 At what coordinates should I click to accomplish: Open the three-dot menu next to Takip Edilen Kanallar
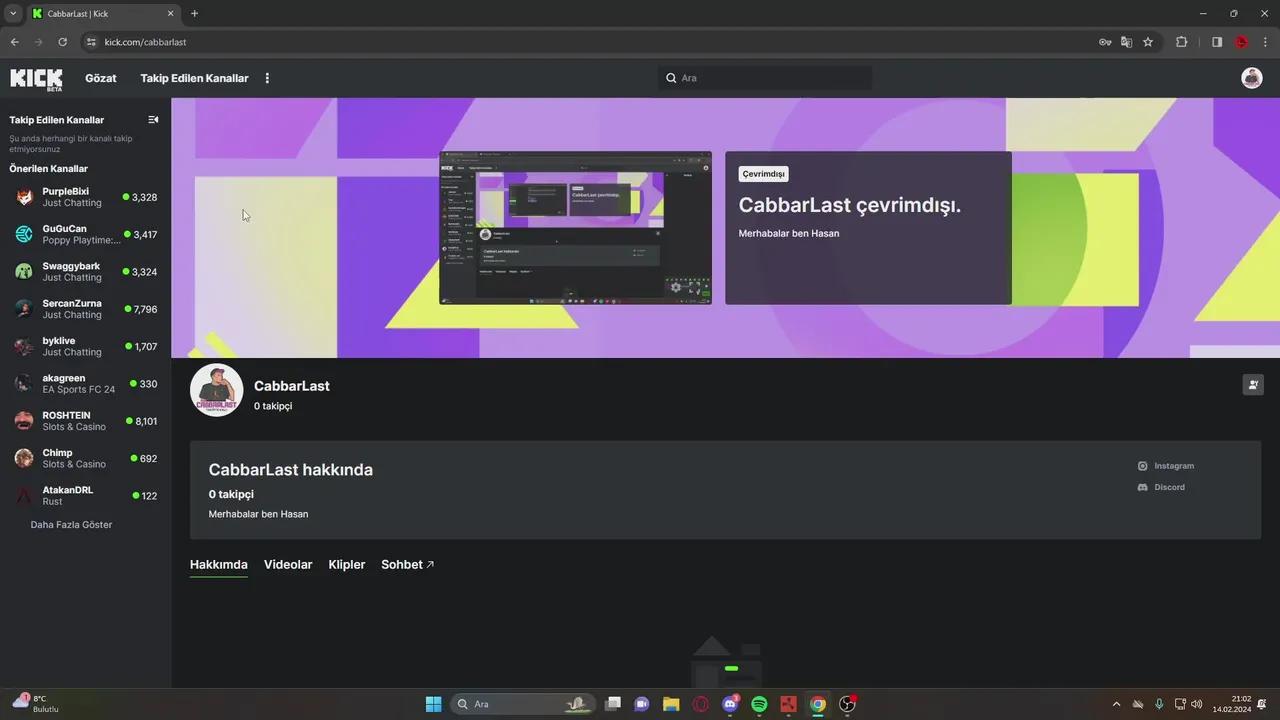point(267,78)
